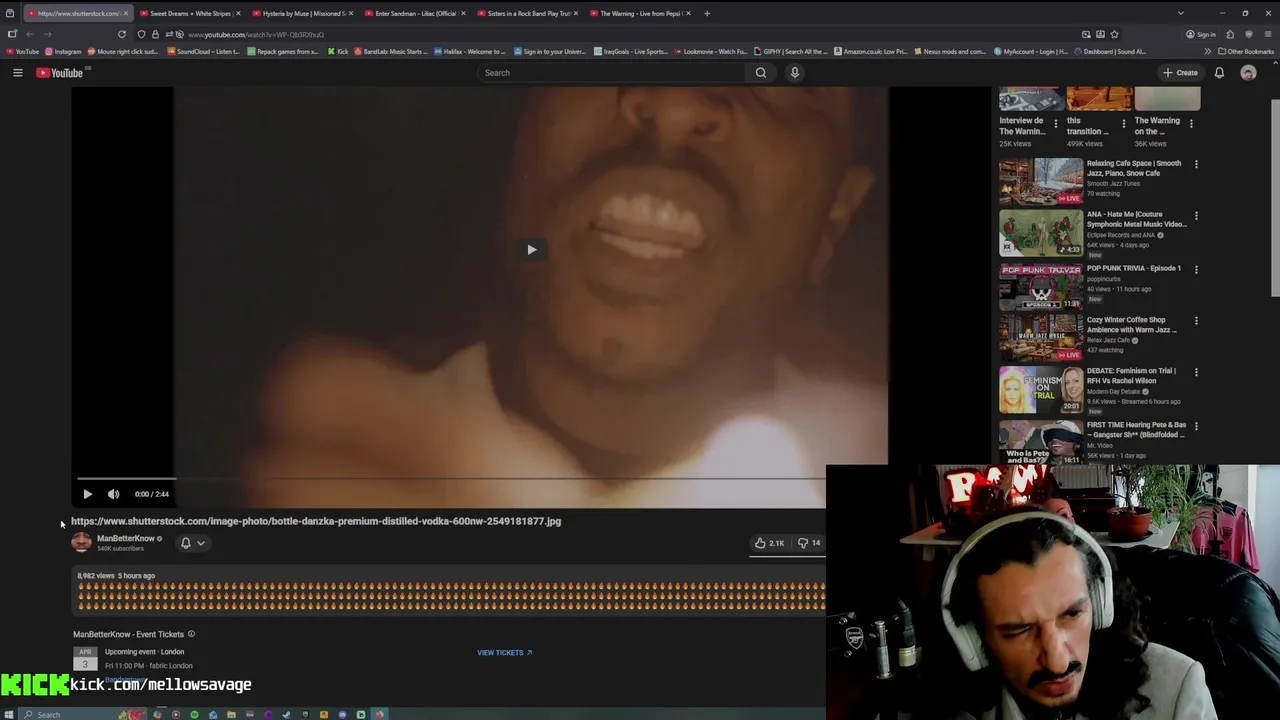1280x720 pixels.
Task: Select the active shutterstock tab
Action: 77,13
